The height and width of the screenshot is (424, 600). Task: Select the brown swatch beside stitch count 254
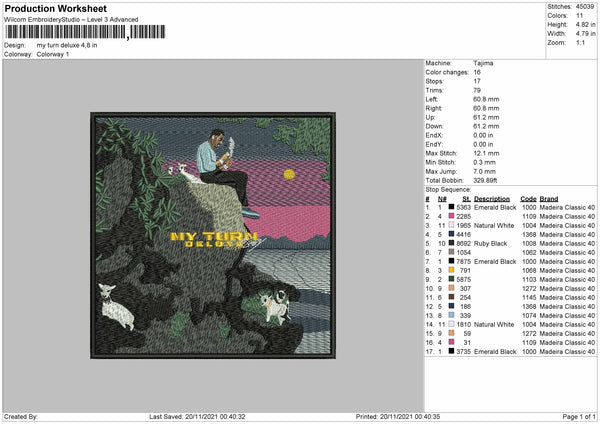pyautogui.click(x=451, y=297)
